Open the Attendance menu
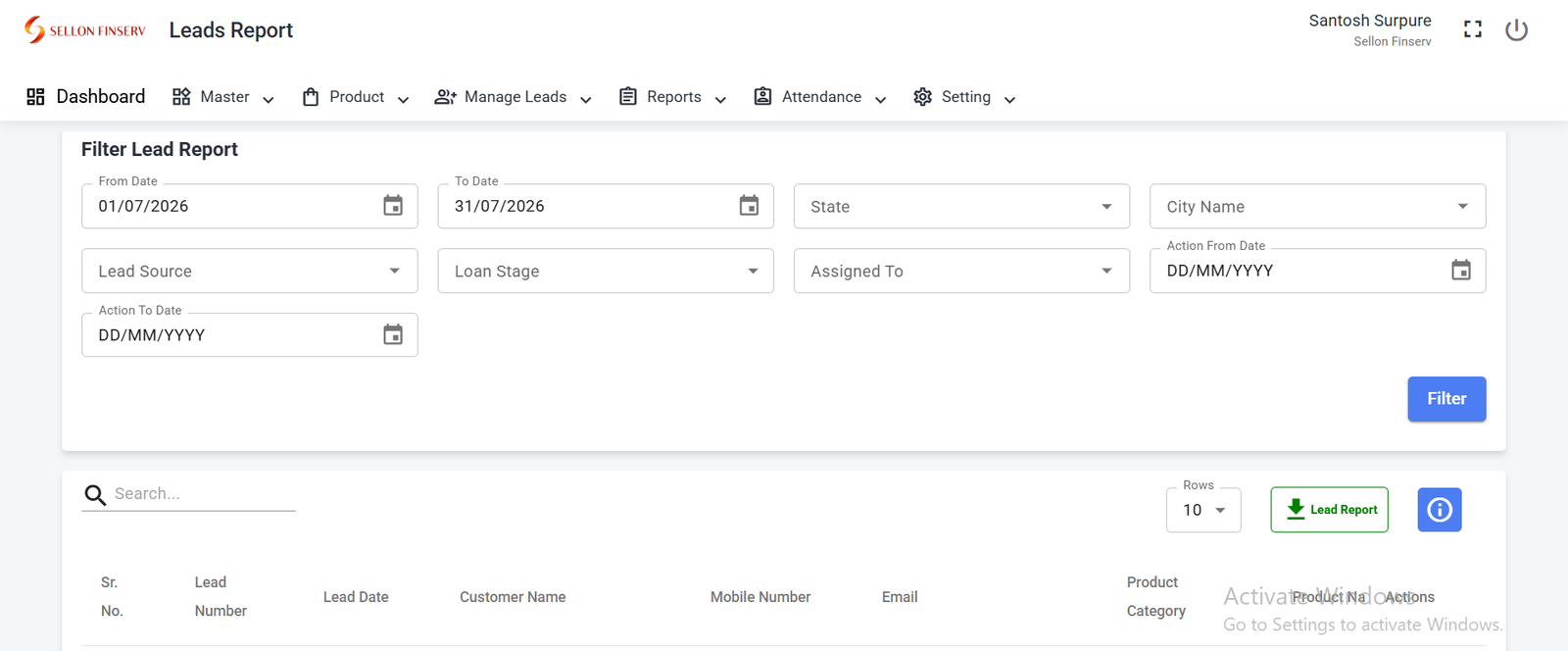The width and height of the screenshot is (1568, 651). (820, 96)
